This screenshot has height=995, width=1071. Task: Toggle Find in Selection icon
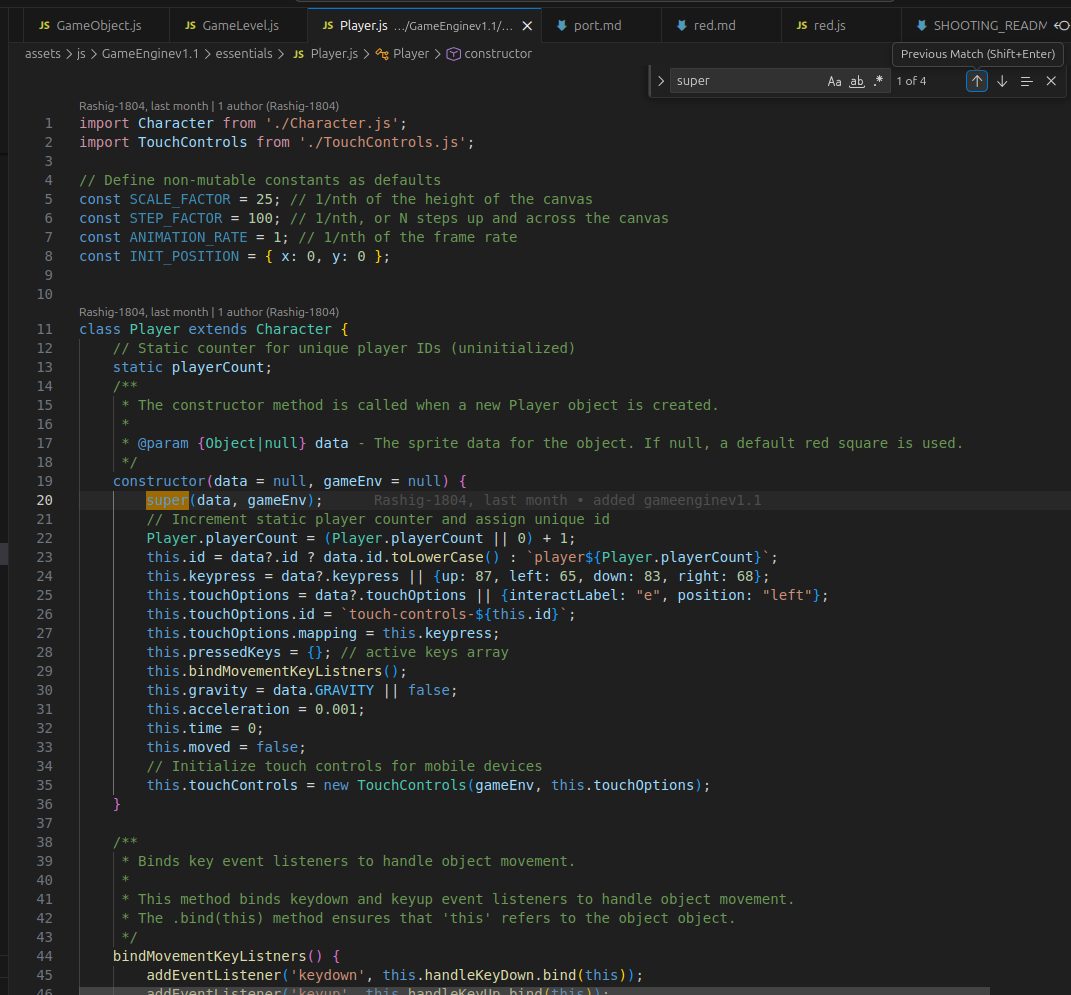[1027, 81]
